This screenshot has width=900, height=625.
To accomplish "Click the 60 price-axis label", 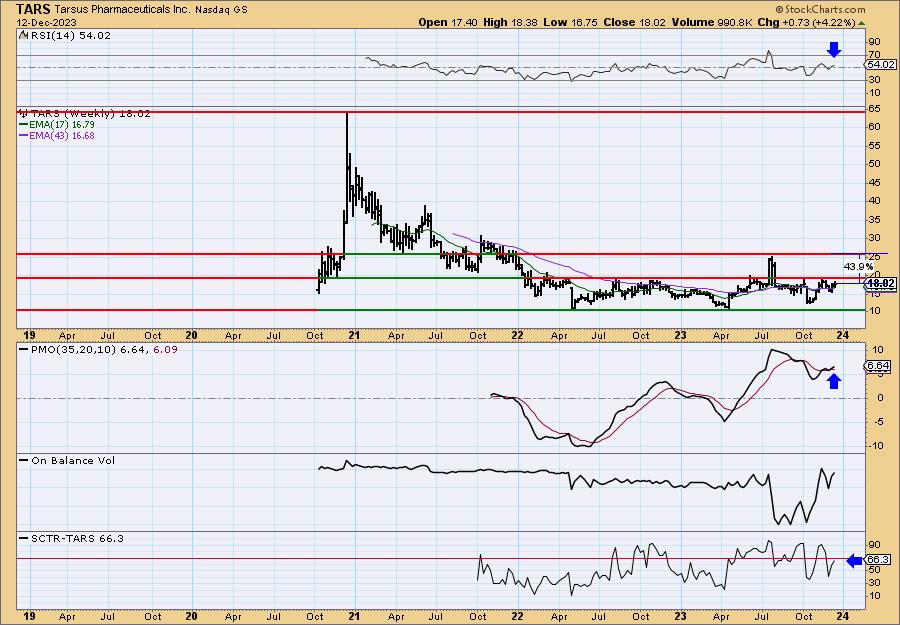I will 875,127.
